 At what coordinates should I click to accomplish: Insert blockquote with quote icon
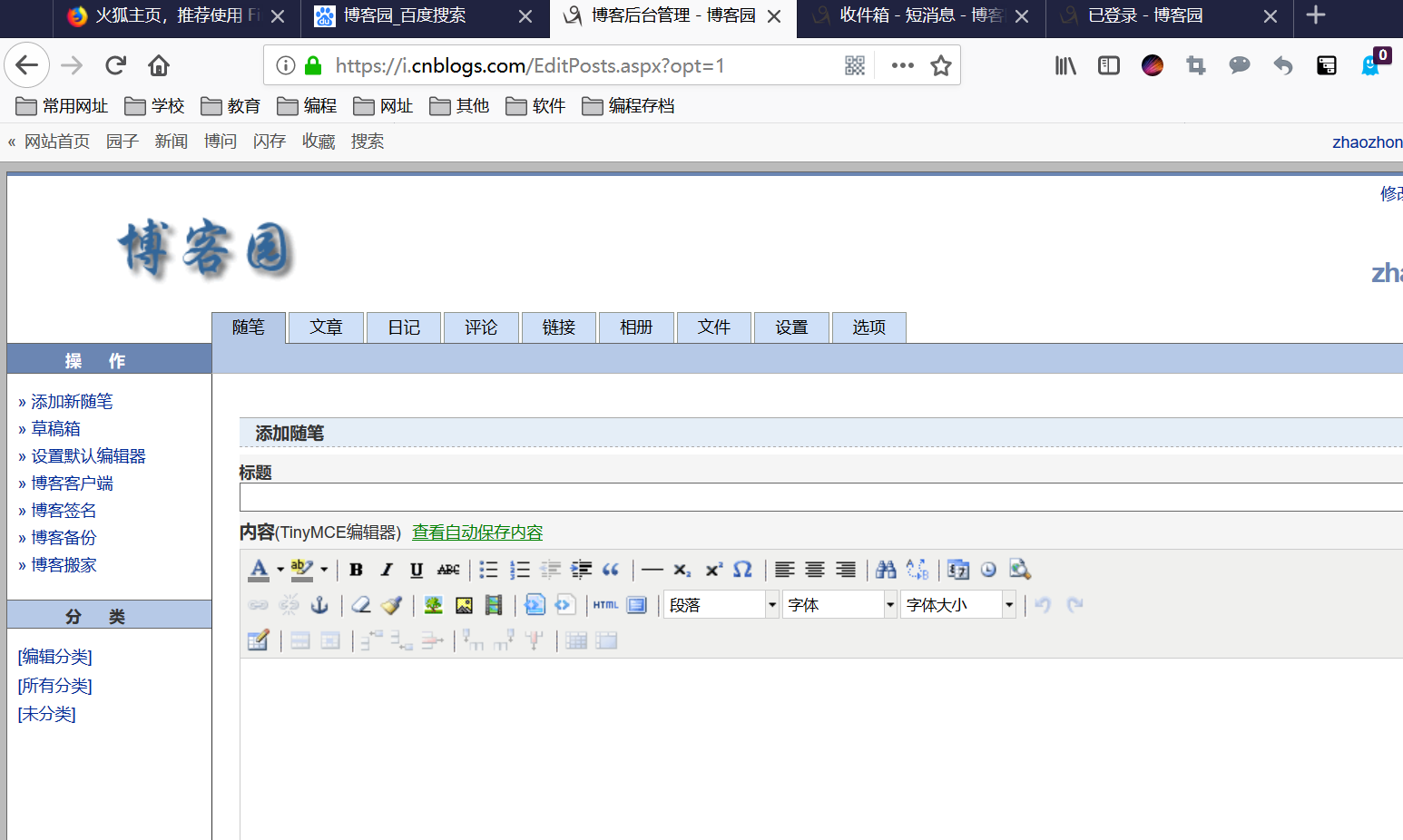tap(611, 570)
